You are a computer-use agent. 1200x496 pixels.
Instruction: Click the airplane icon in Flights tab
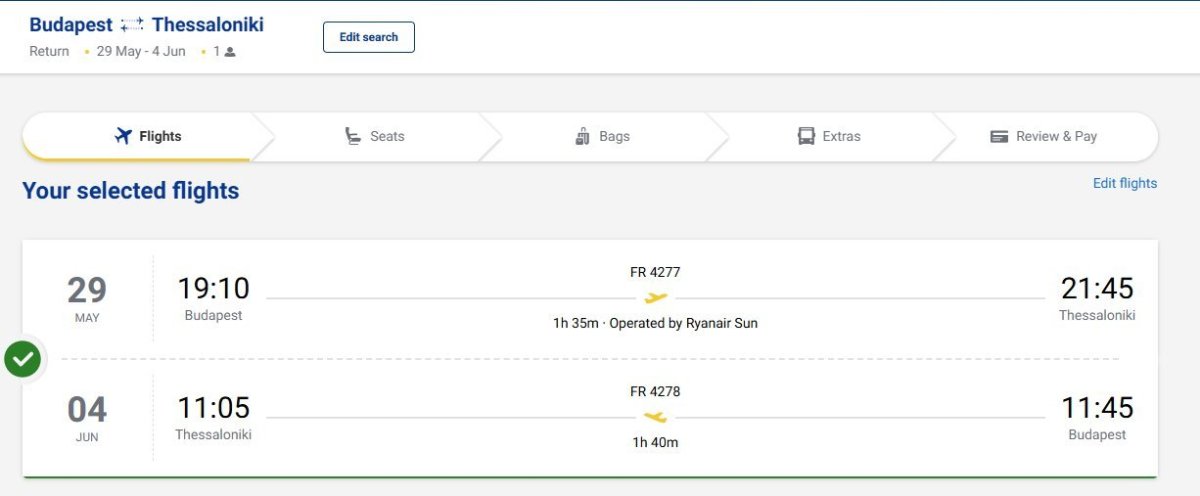click(x=123, y=136)
